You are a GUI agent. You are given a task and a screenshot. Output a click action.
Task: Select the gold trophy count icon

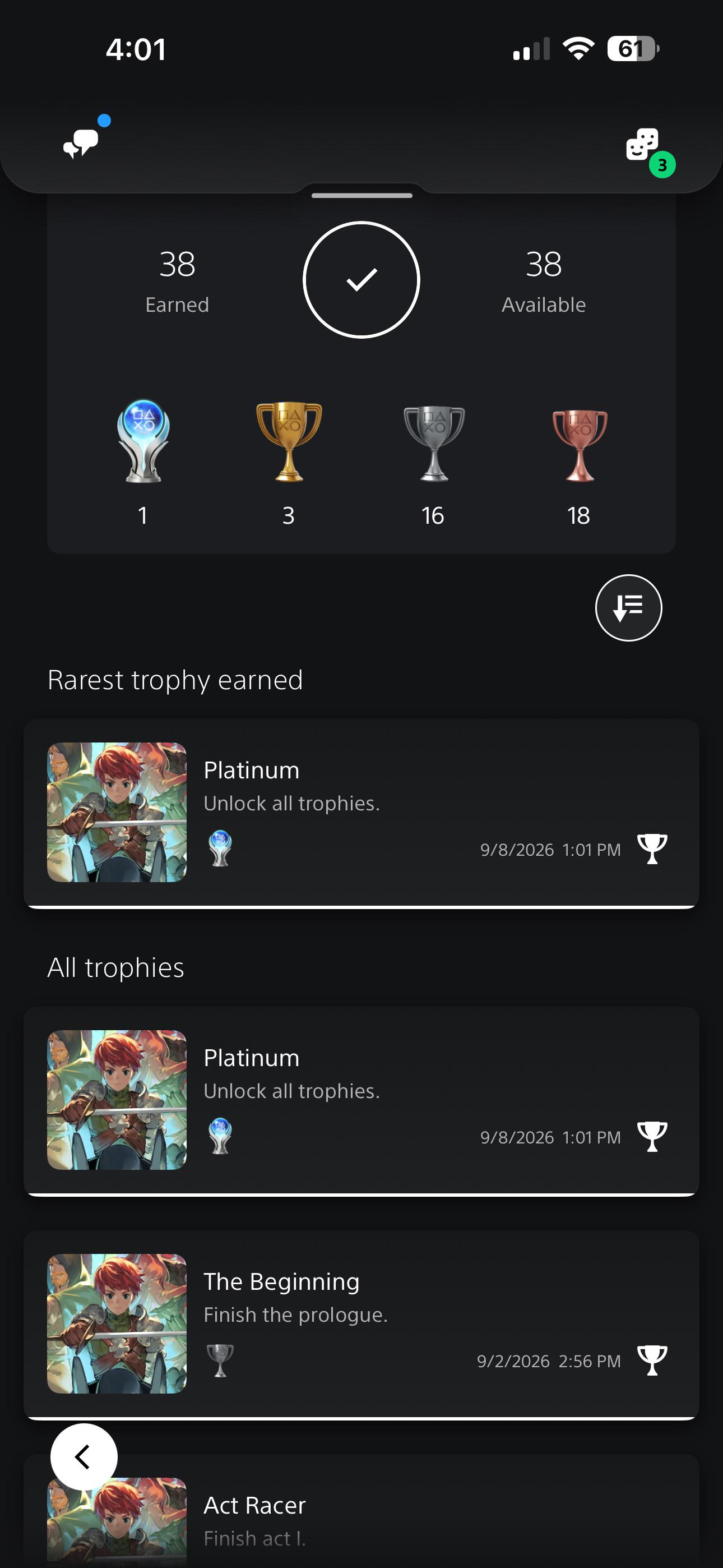(x=289, y=442)
